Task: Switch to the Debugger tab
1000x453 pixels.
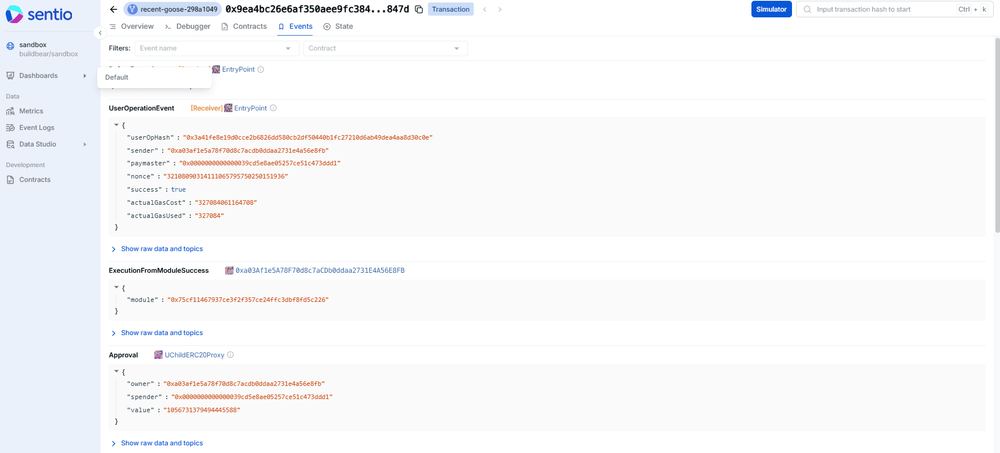Action: 188,27
